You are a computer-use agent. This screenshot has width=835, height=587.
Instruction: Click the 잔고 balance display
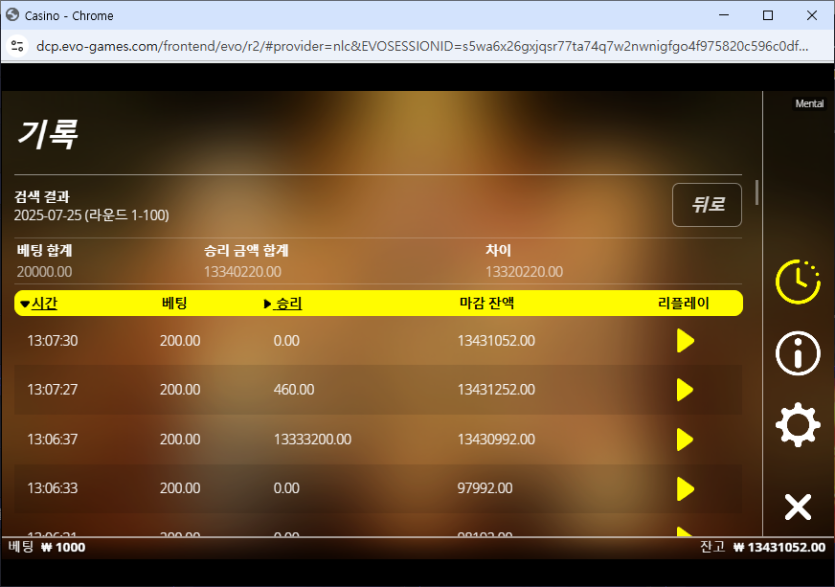(766, 547)
